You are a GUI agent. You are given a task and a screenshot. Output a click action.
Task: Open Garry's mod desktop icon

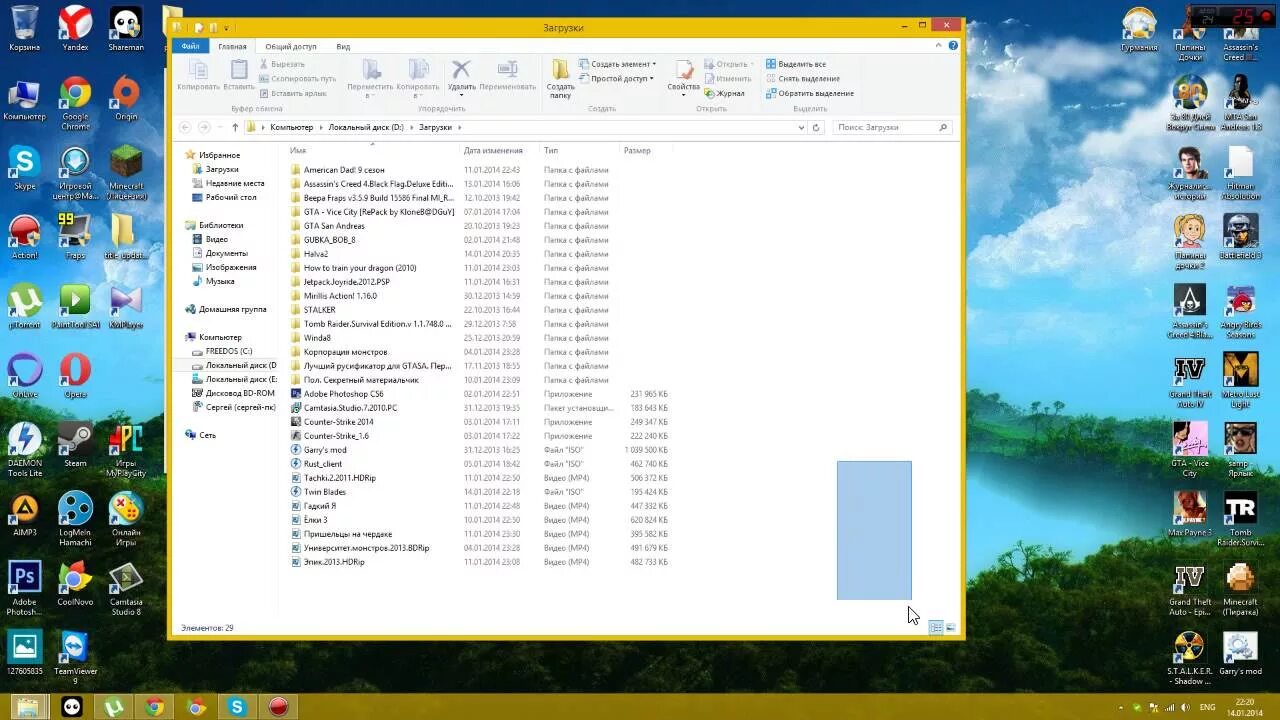coord(1240,653)
